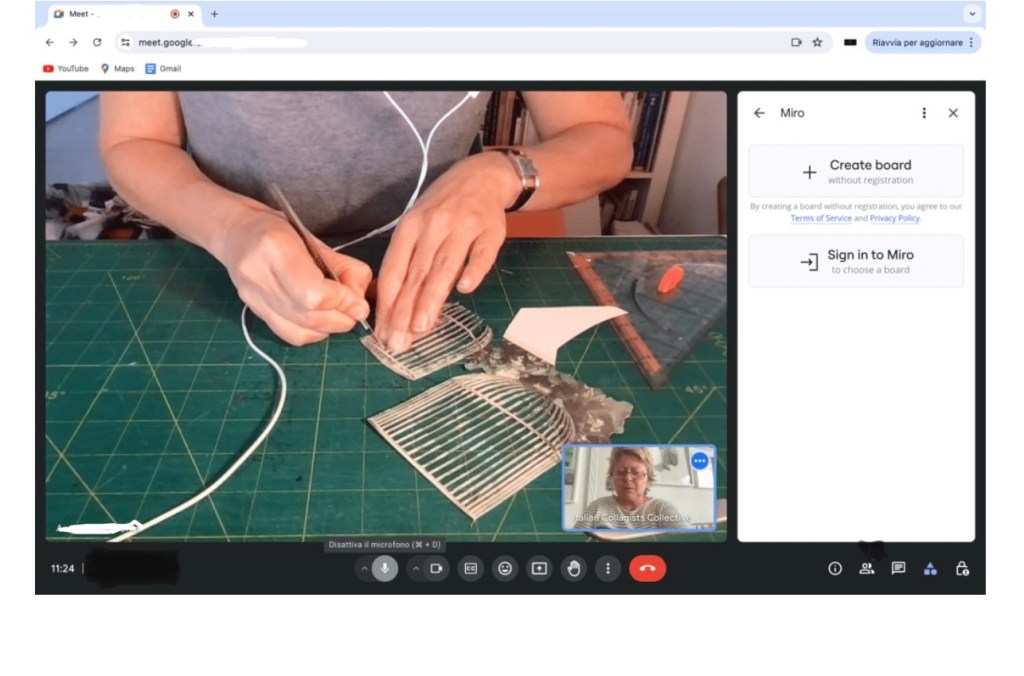Expand the camera video settings arrow
The height and width of the screenshot is (676, 1024).
click(416, 569)
